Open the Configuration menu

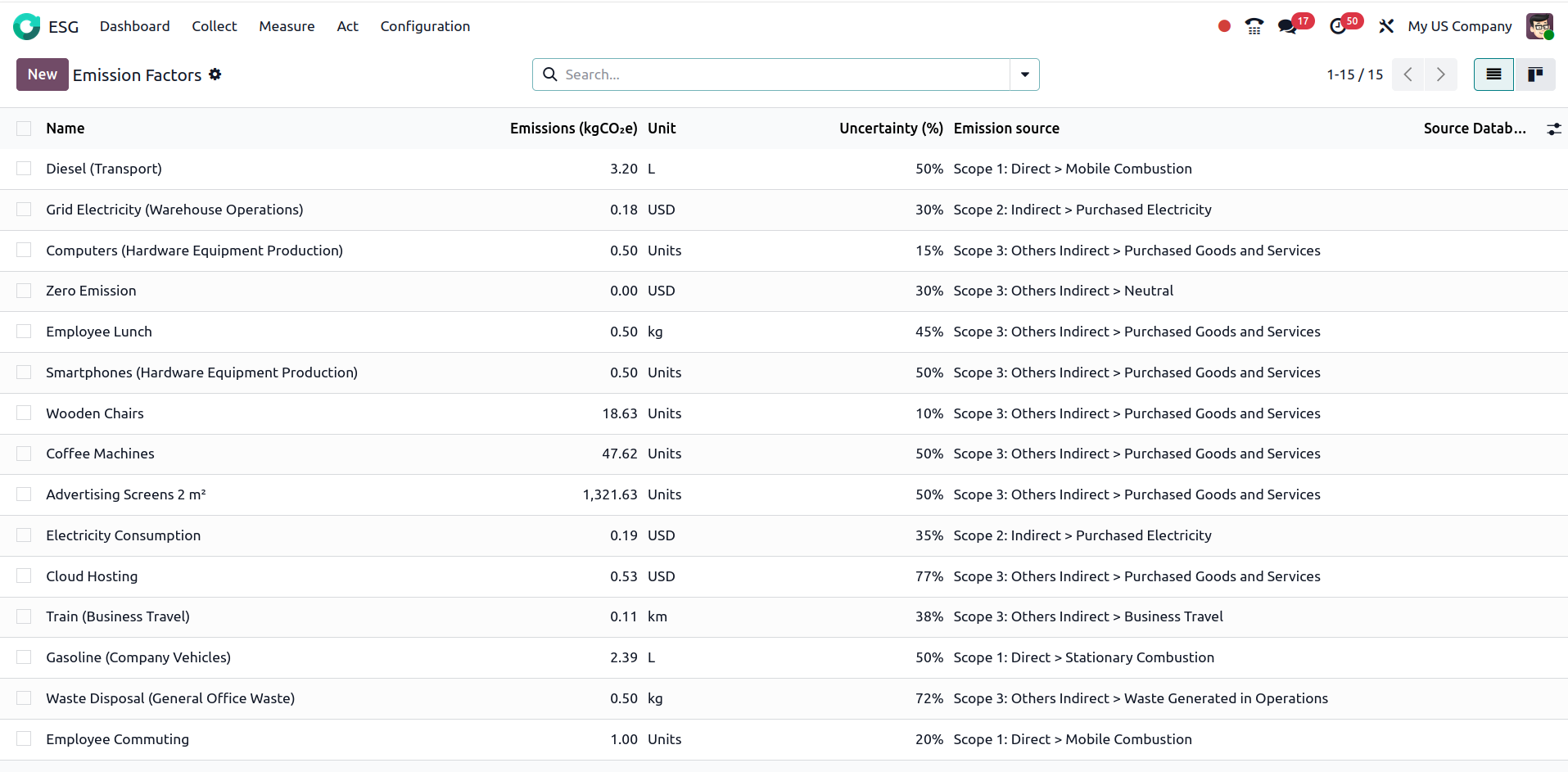[425, 26]
